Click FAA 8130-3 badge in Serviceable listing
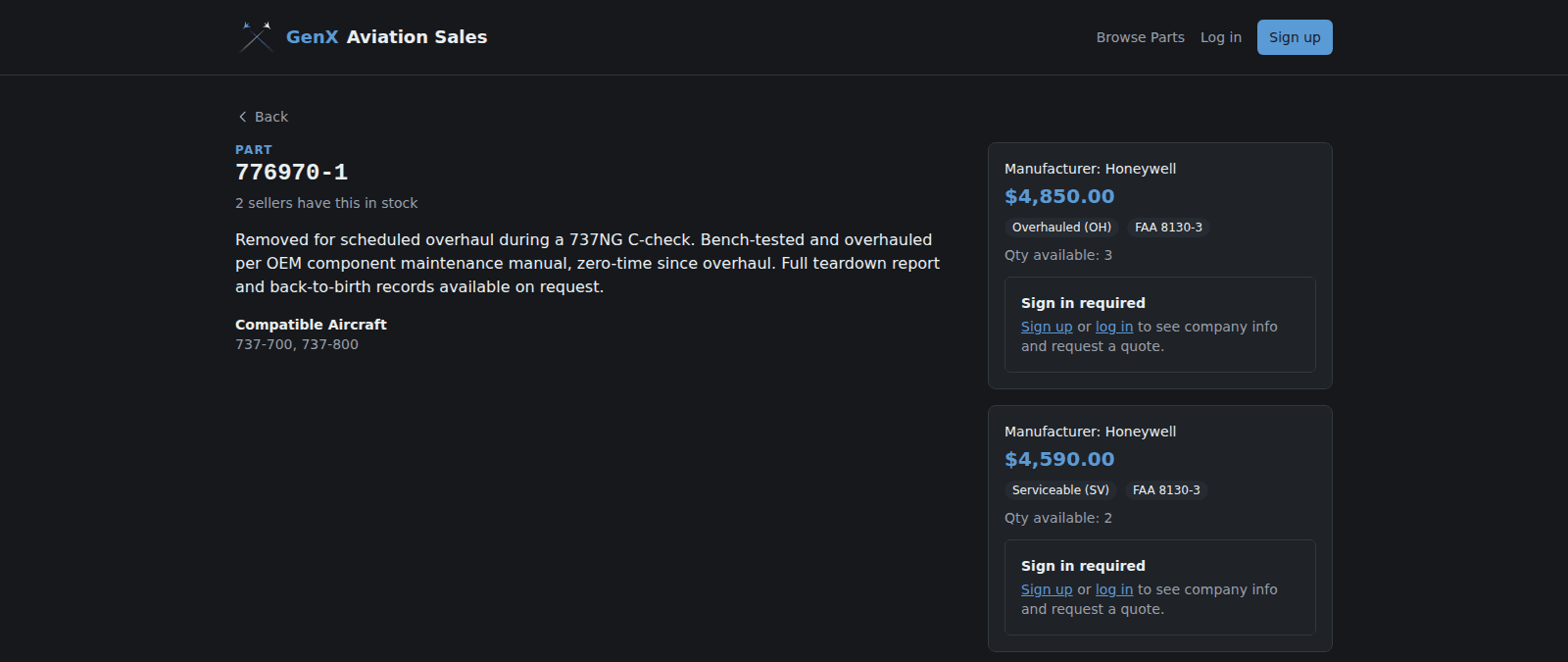 click(1166, 490)
